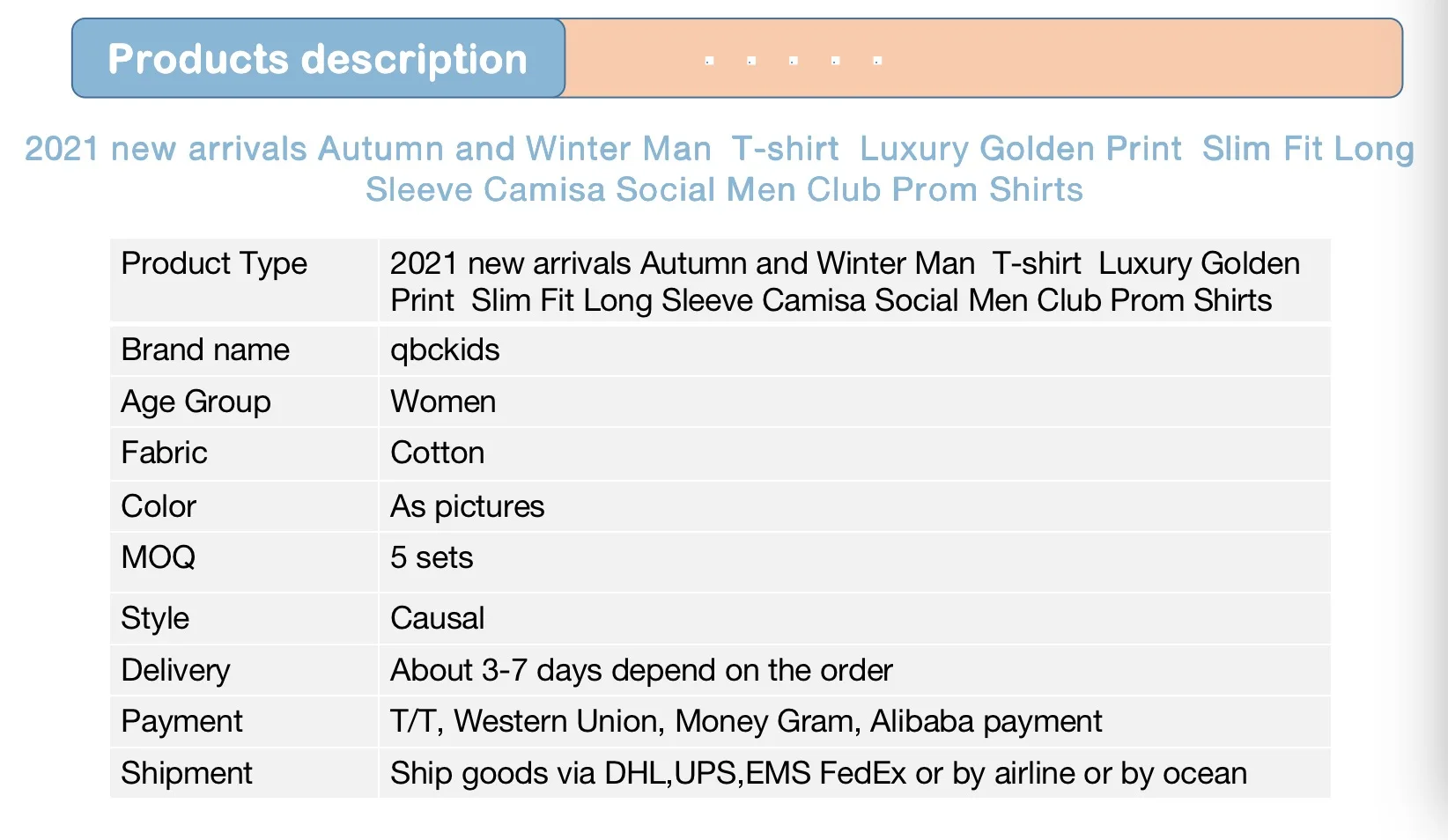Click the About 3-7 days delivery text
This screenshot has height=840, width=1448.
(641, 670)
